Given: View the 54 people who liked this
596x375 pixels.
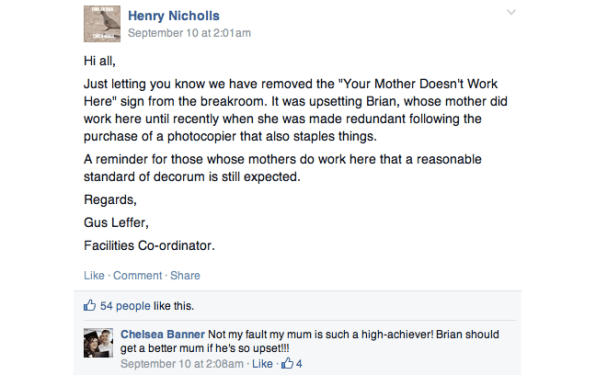Looking at the screenshot, I should pos(125,306).
